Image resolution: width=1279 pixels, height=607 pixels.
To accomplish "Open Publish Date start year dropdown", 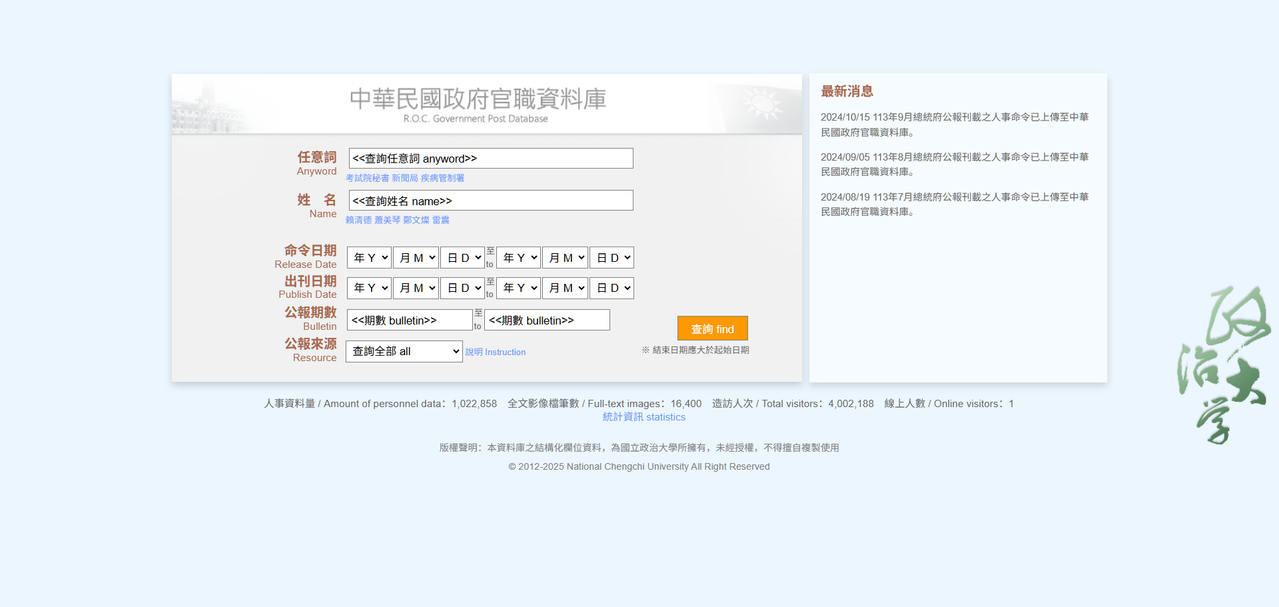I will point(369,288).
